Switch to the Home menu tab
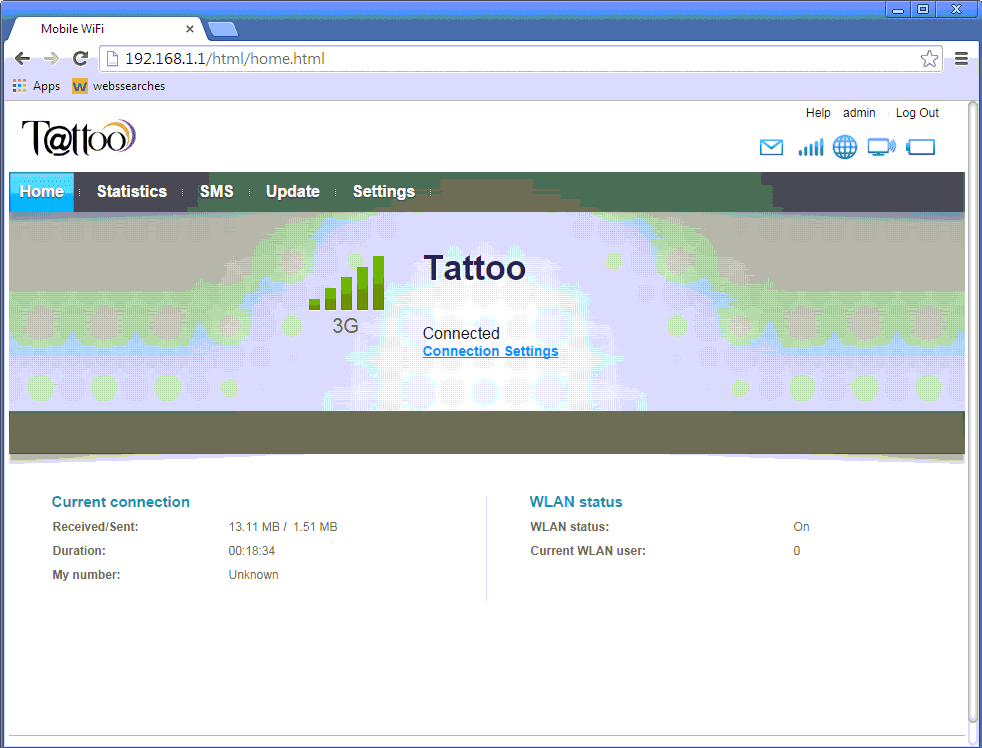 (x=41, y=192)
